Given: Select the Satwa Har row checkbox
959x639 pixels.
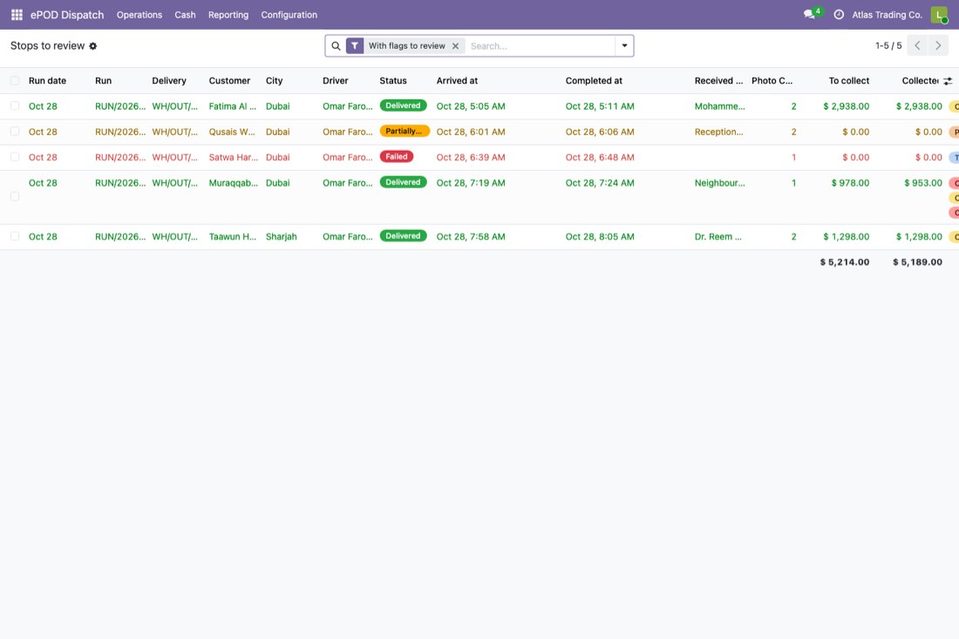Looking at the screenshot, I should point(15,157).
